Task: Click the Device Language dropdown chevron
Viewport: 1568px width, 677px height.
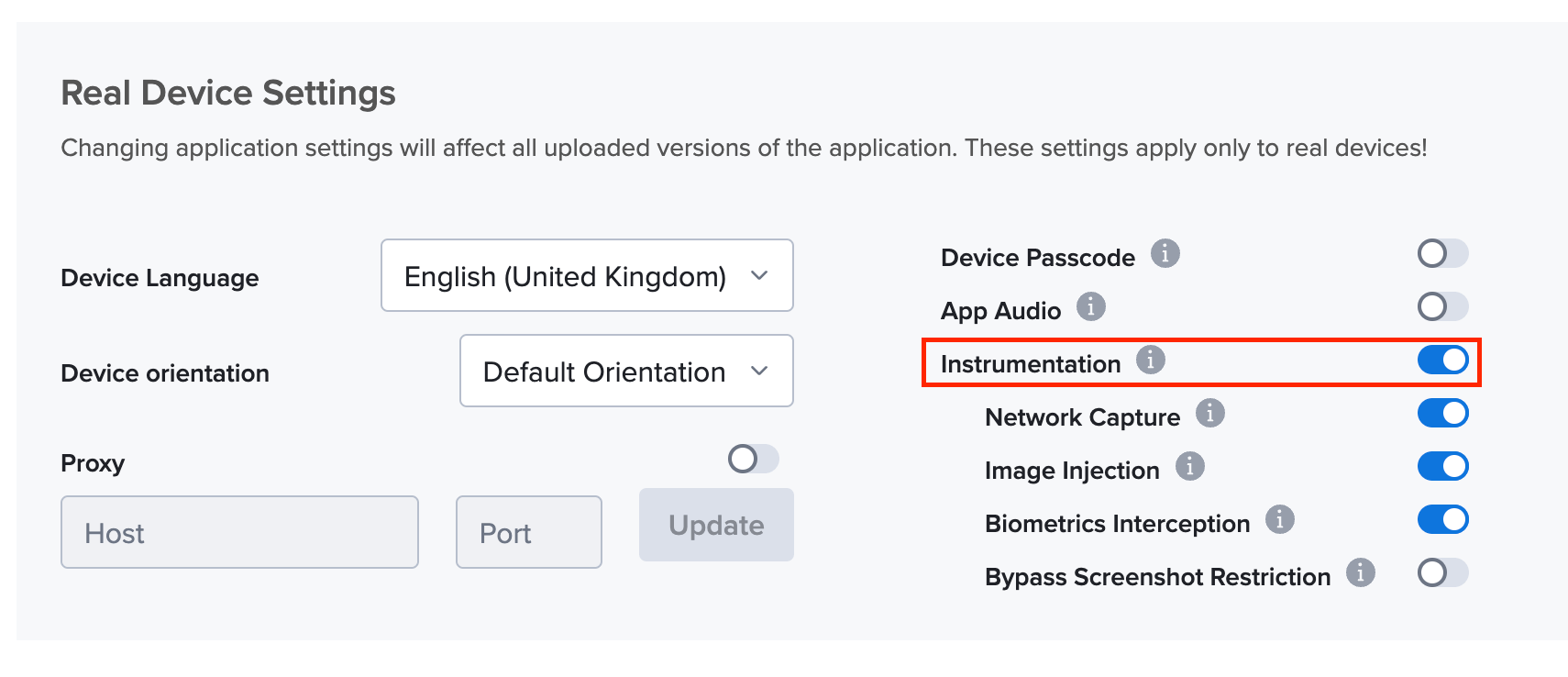Action: (759, 275)
